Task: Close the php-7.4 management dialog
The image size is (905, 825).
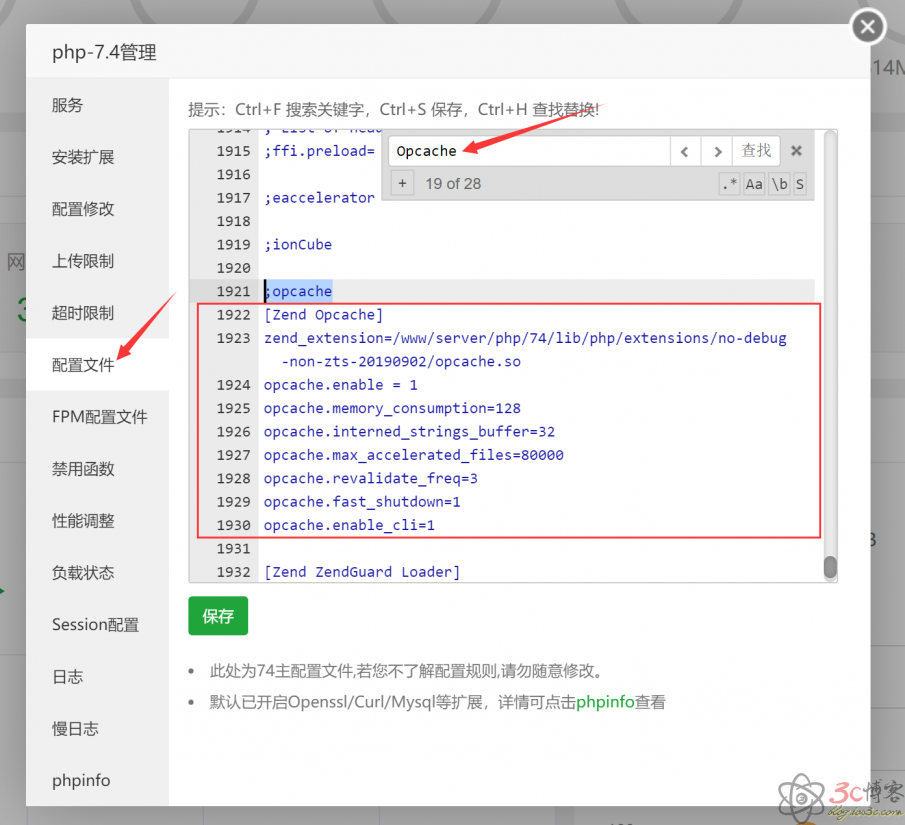Action: (867, 27)
